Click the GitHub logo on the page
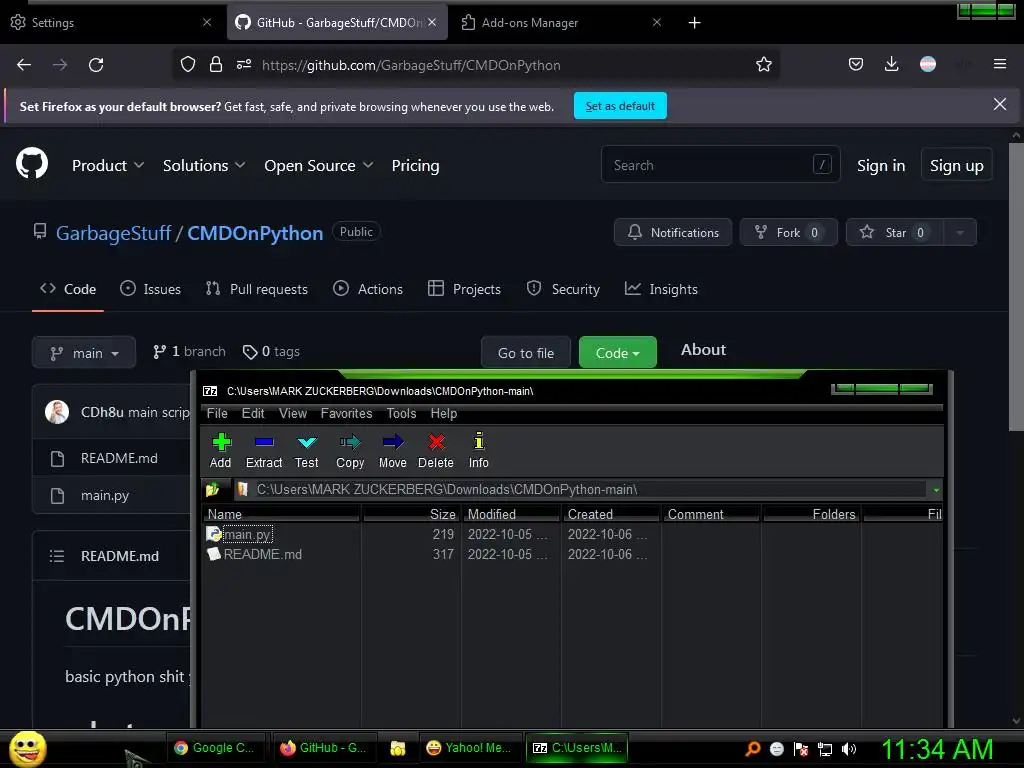1024x768 pixels. point(32,163)
